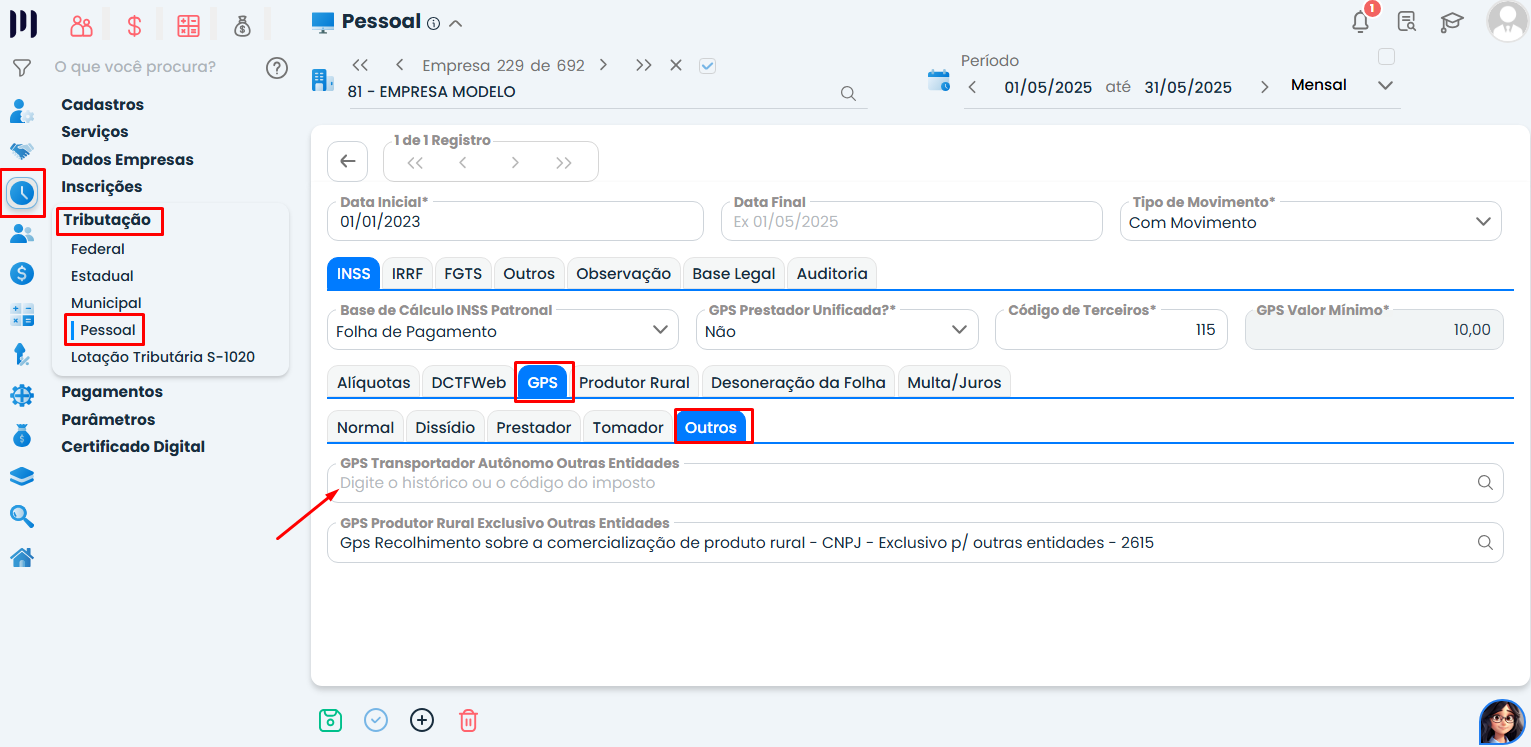Image resolution: width=1531 pixels, height=747 pixels.
Task: Click the blue circular checkmark confirm icon
Action: [376, 720]
